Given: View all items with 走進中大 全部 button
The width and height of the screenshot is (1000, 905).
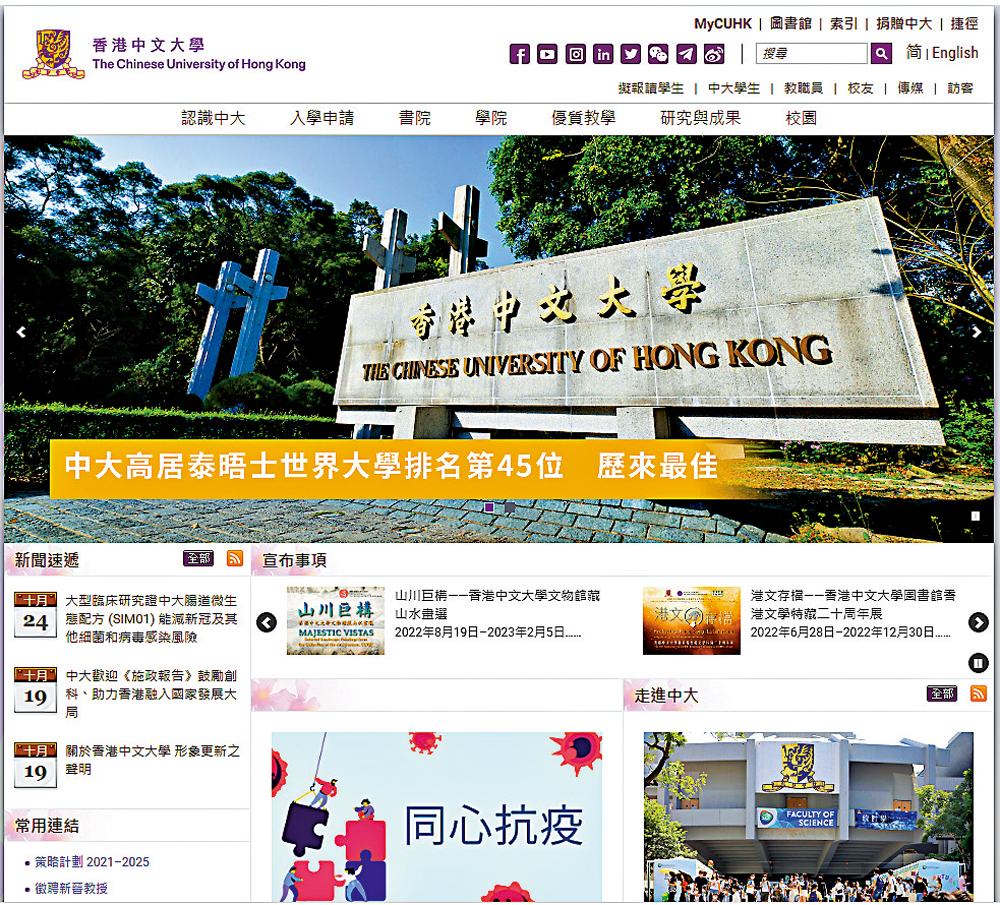Looking at the screenshot, I should click(x=942, y=693).
